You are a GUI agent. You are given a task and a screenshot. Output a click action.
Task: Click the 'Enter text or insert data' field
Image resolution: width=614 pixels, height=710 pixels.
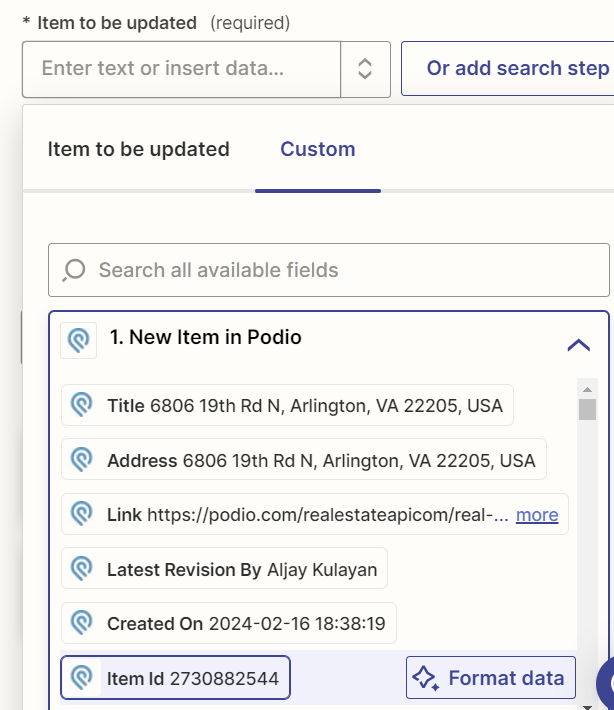pyautogui.click(x=181, y=69)
